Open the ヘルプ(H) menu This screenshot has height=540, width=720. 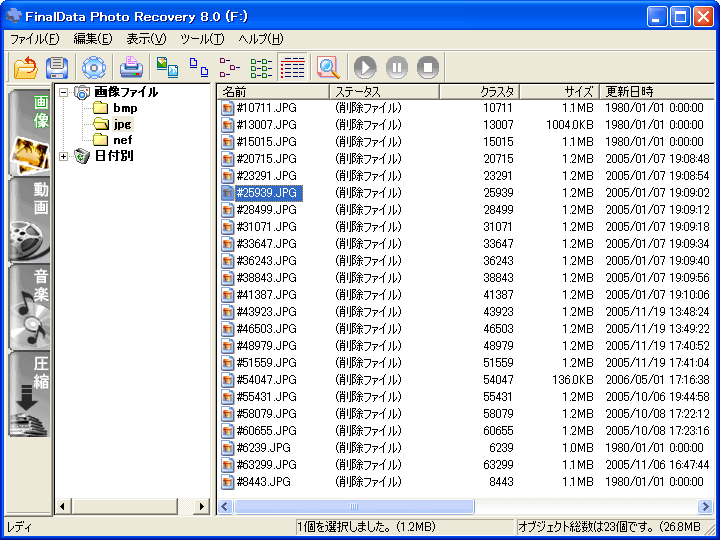[x=261, y=39]
